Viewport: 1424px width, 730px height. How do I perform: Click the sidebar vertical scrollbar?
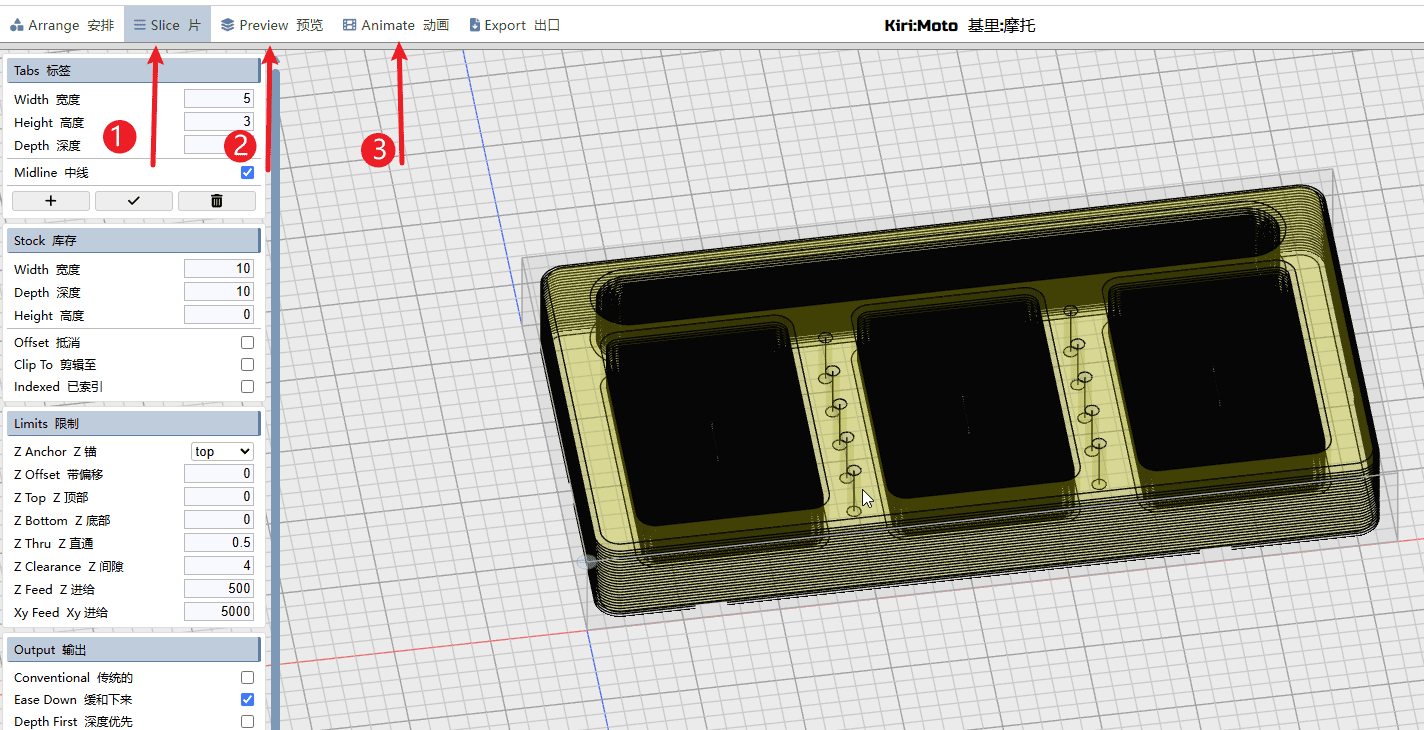click(275, 400)
